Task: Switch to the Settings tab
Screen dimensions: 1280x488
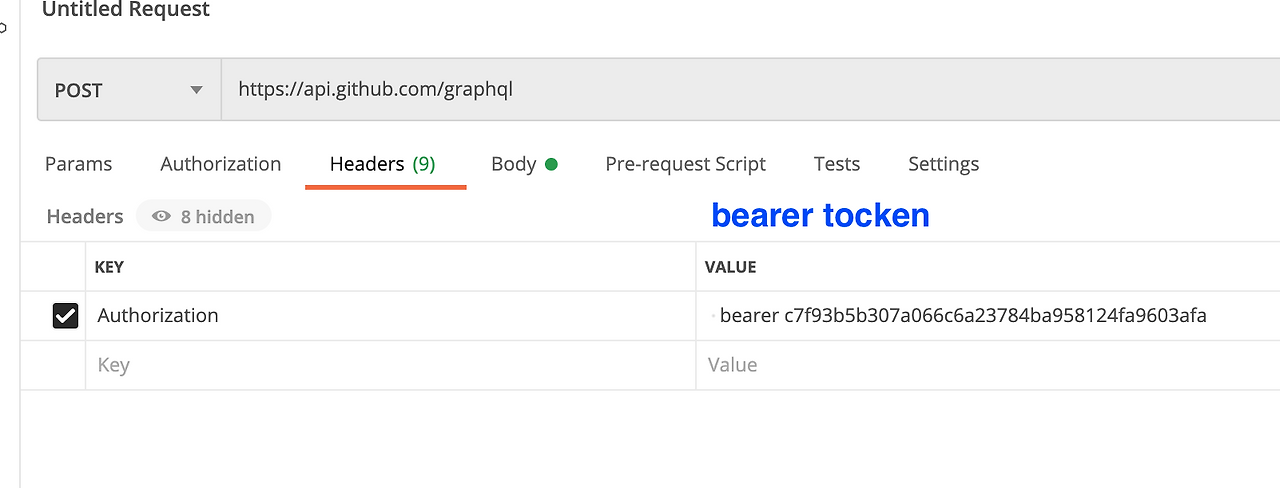Action: coord(944,164)
